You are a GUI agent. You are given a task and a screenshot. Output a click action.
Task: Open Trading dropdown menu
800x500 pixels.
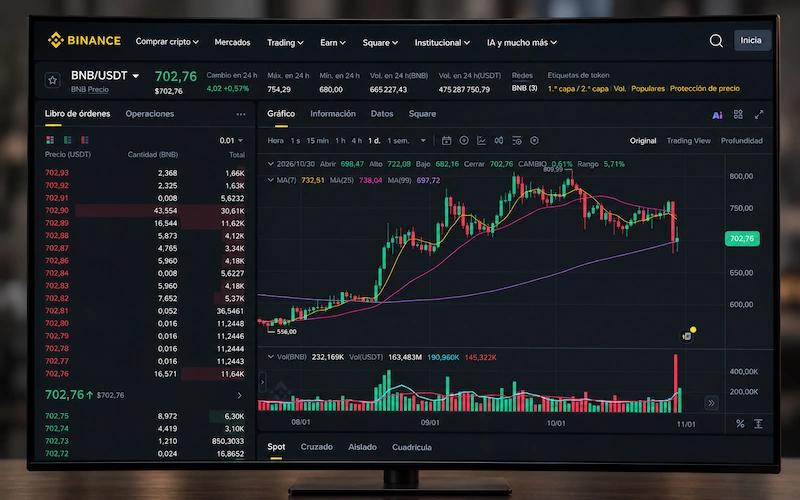point(285,43)
